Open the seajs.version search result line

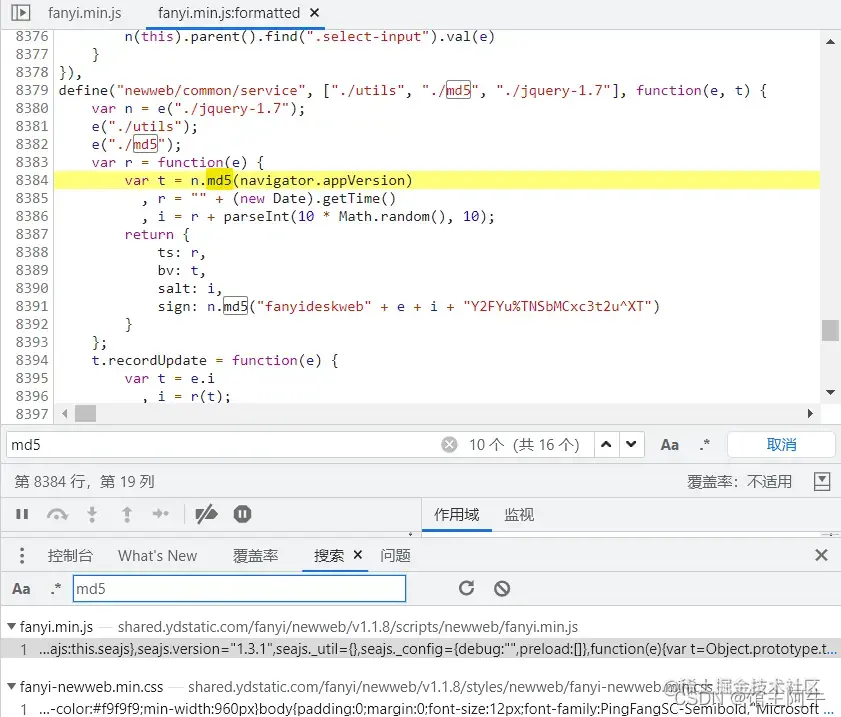(x=420, y=649)
